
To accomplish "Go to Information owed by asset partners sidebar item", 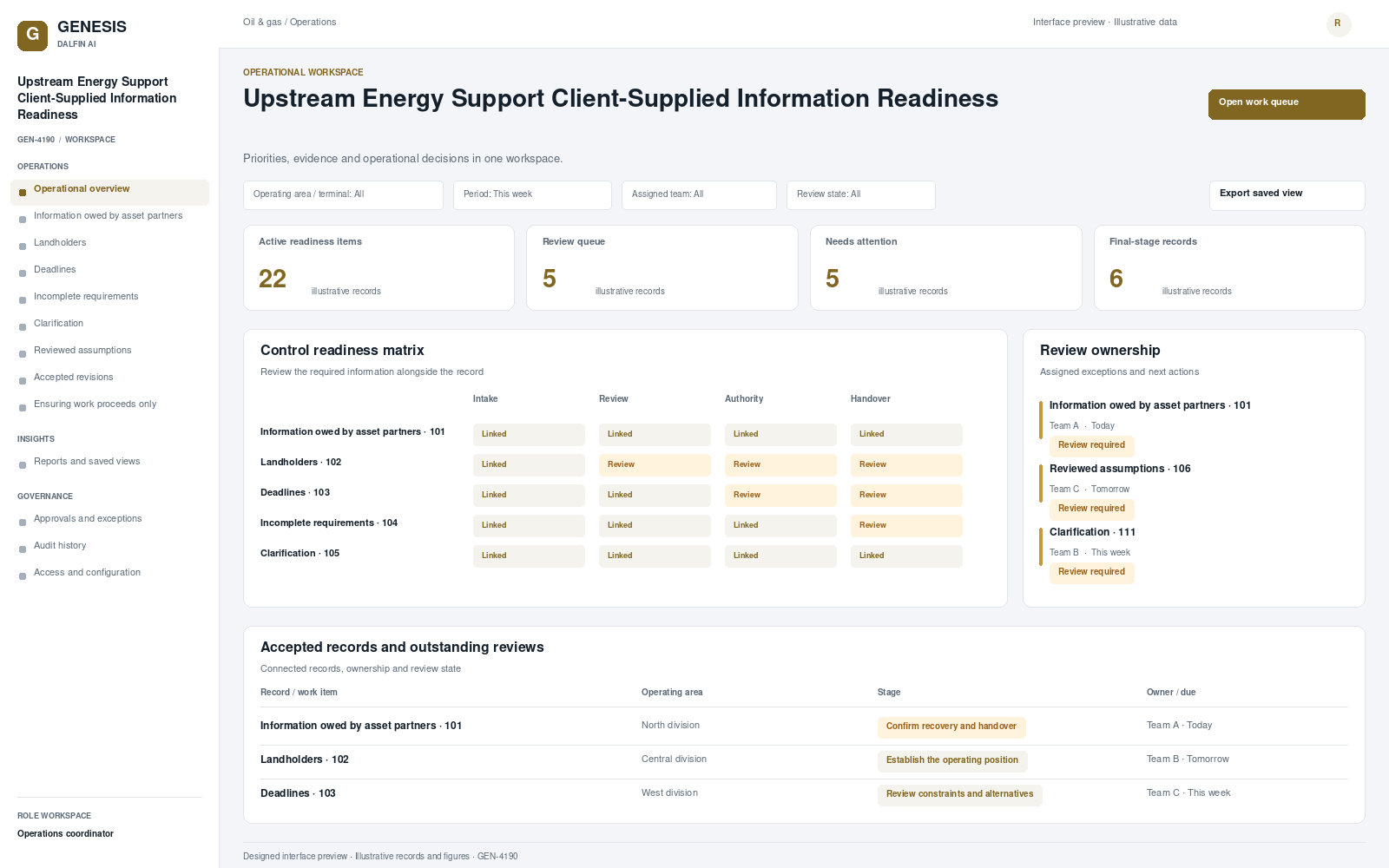I will (x=109, y=216).
